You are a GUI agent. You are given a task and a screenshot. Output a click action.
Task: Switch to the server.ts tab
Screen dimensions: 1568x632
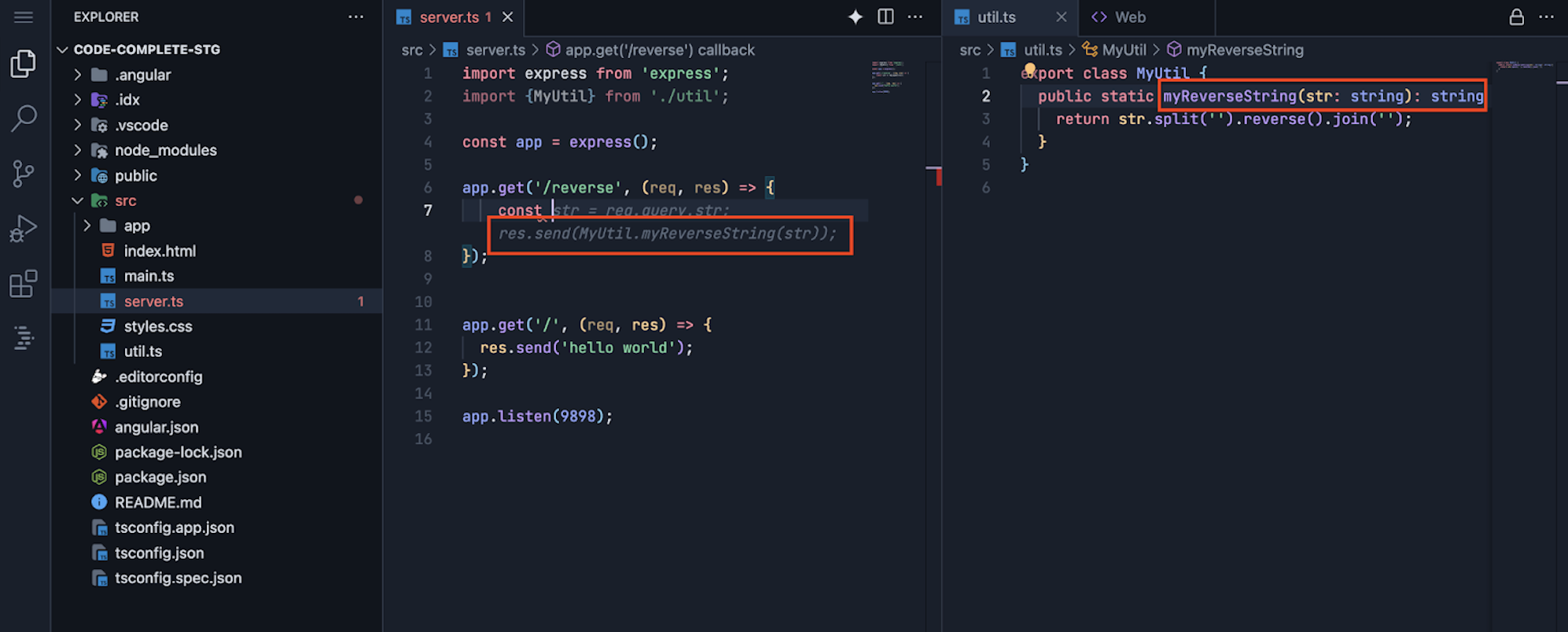[454, 17]
